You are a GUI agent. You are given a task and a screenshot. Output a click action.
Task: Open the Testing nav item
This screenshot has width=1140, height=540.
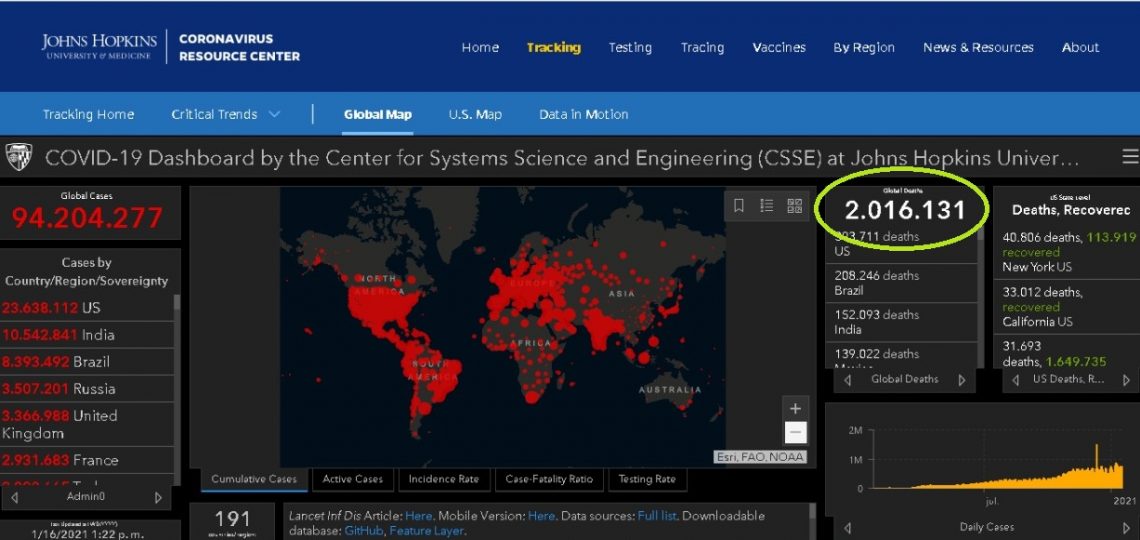630,47
